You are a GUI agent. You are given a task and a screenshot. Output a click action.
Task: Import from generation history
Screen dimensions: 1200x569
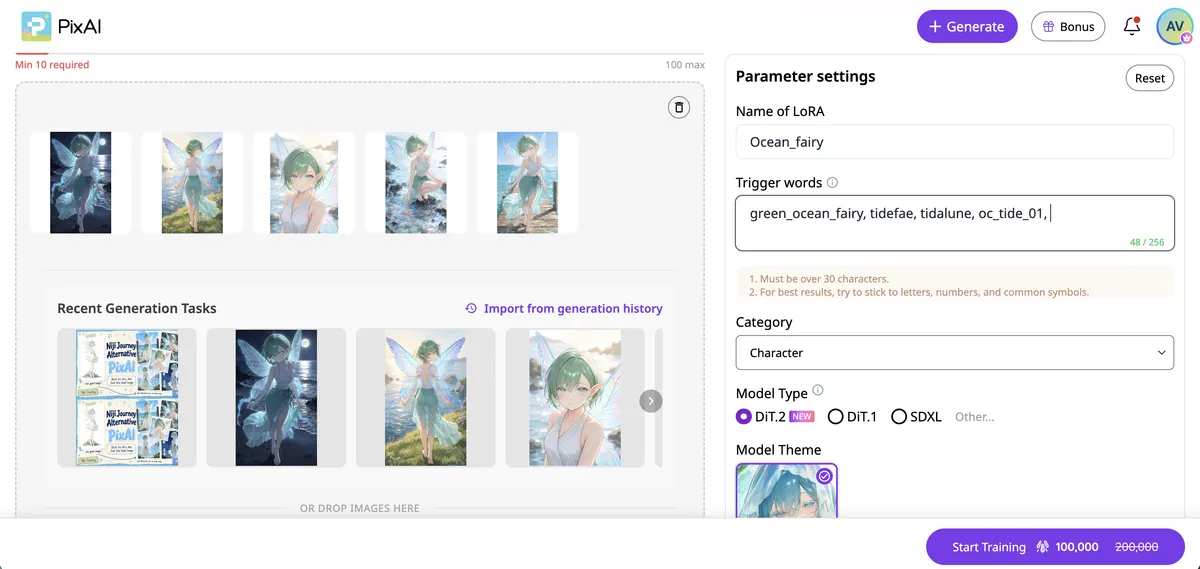[564, 309]
